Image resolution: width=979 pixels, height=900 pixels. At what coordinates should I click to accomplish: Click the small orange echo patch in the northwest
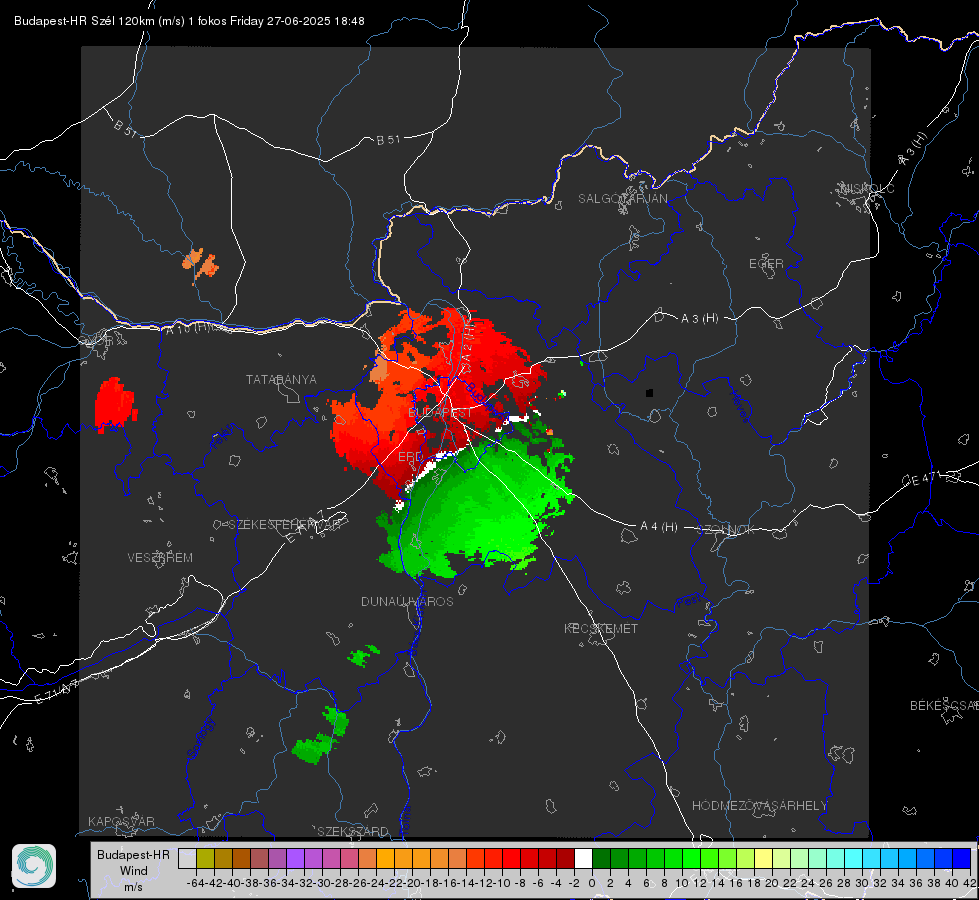[200, 264]
